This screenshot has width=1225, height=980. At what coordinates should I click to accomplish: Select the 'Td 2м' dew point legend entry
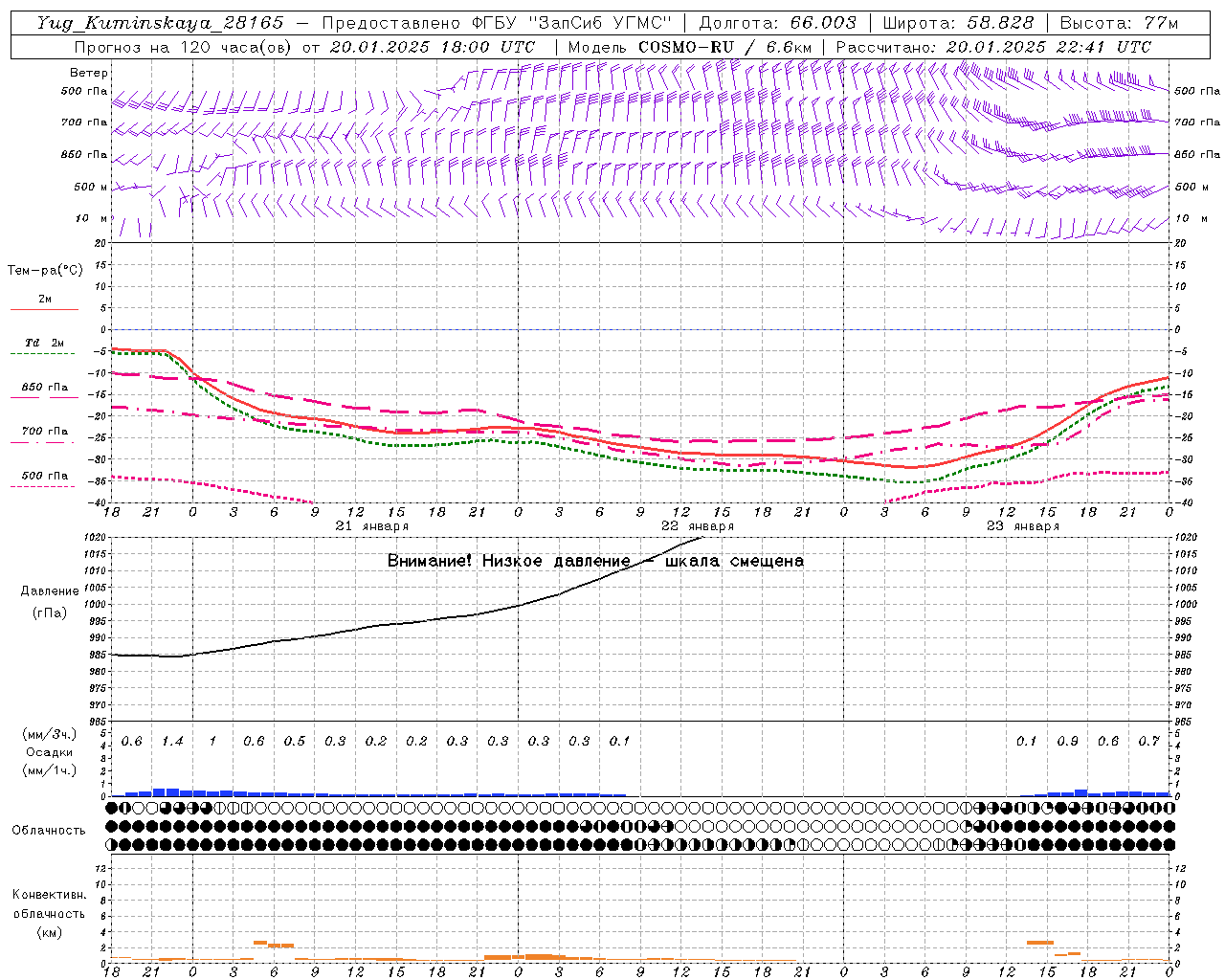[x=44, y=343]
